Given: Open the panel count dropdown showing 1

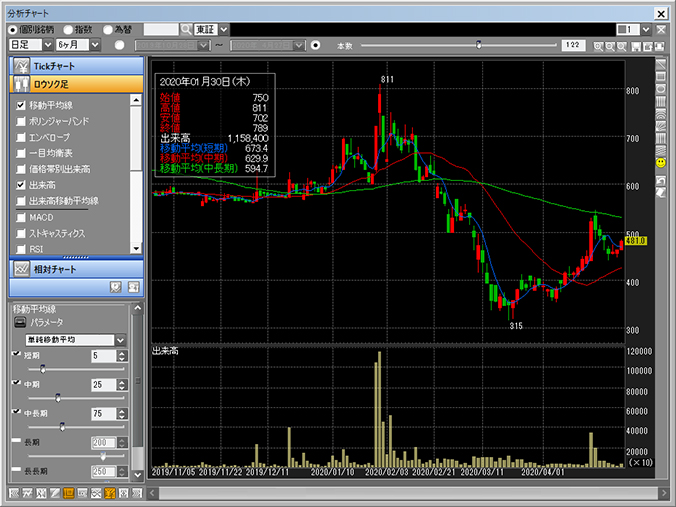Looking at the screenshot, I should tap(645, 29).
